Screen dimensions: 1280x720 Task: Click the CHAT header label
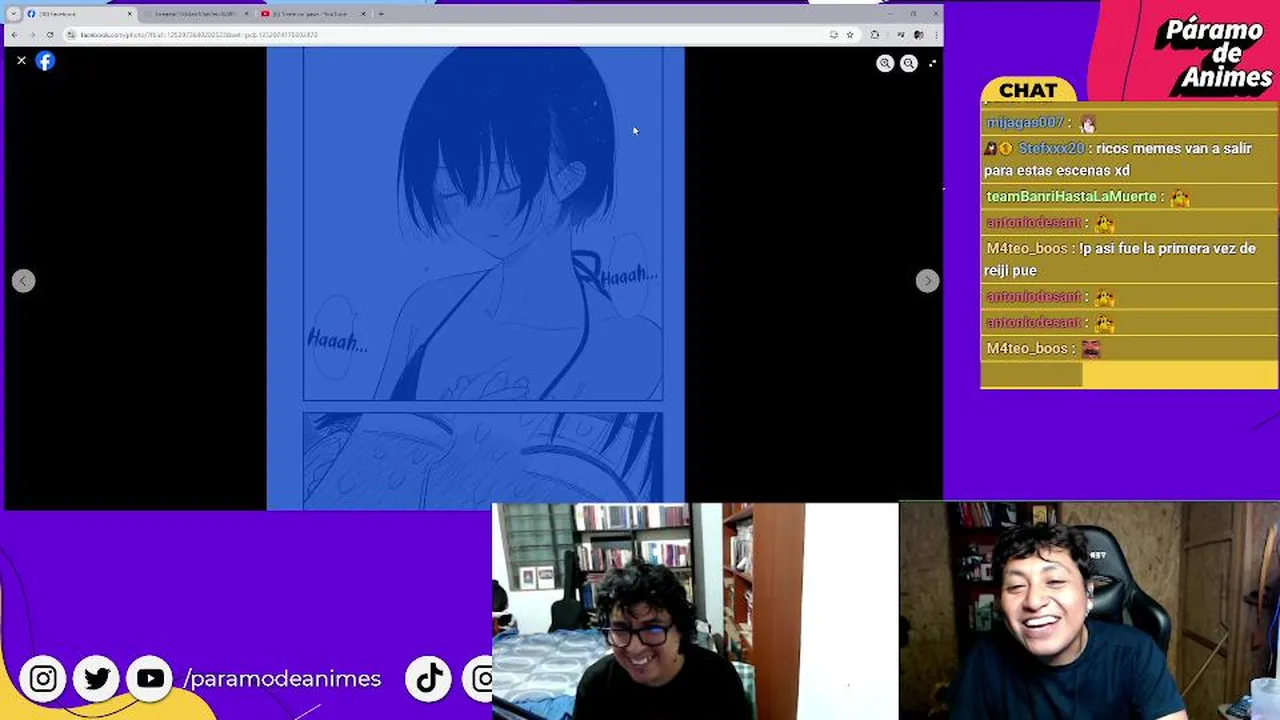[1028, 91]
